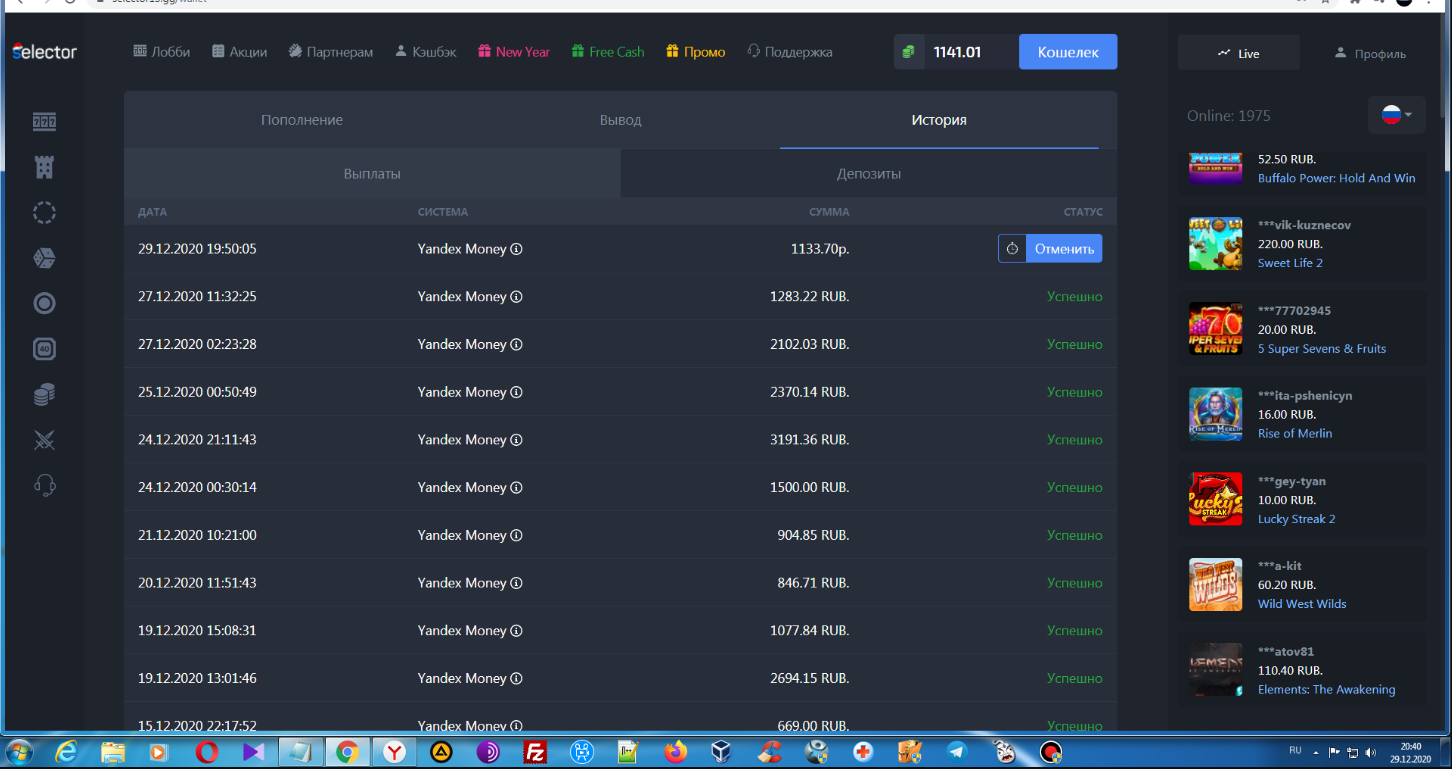1452x769 pixels.
Task: Click the headset support sidebar icon
Action: [44, 486]
